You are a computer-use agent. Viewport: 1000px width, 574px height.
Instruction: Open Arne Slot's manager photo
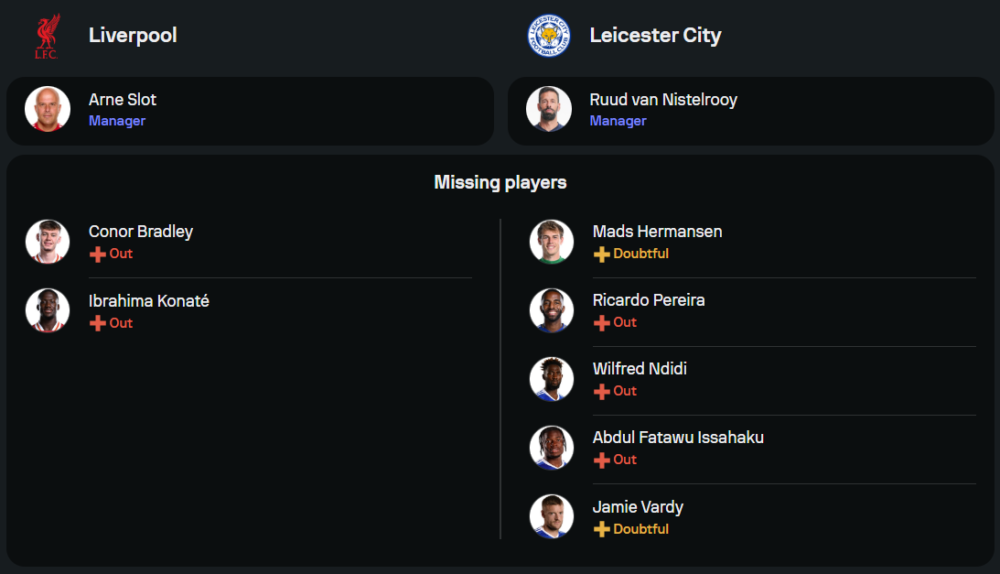[47, 109]
